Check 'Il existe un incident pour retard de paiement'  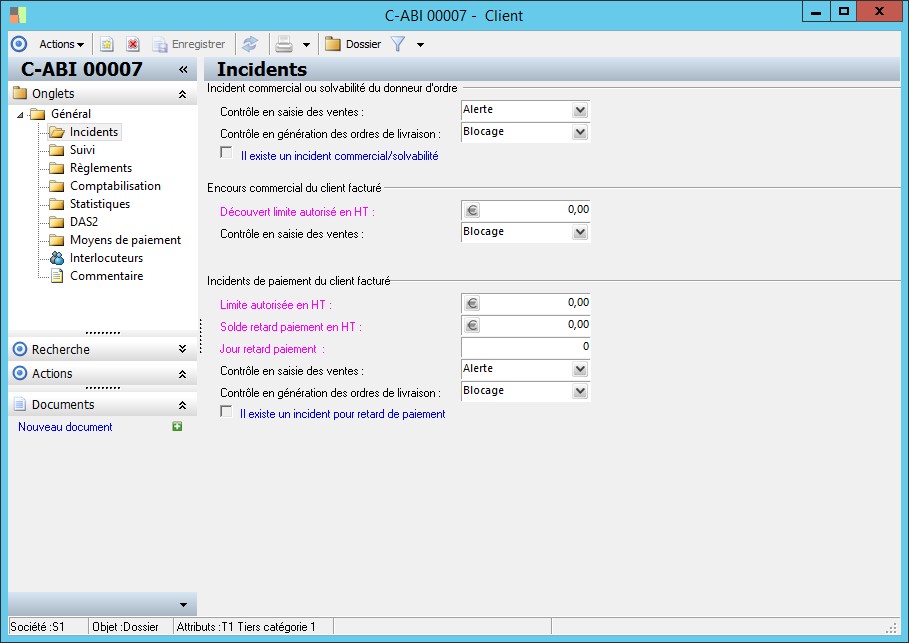click(x=226, y=411)
